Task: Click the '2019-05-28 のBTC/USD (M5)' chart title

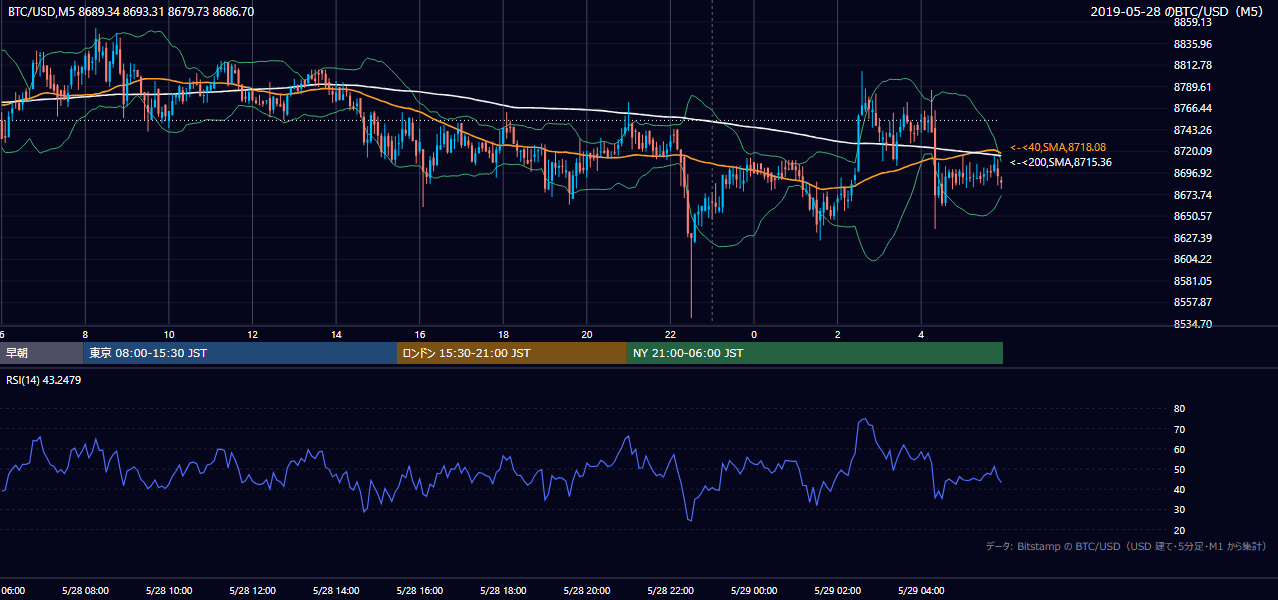Action: pos(1179,12)
